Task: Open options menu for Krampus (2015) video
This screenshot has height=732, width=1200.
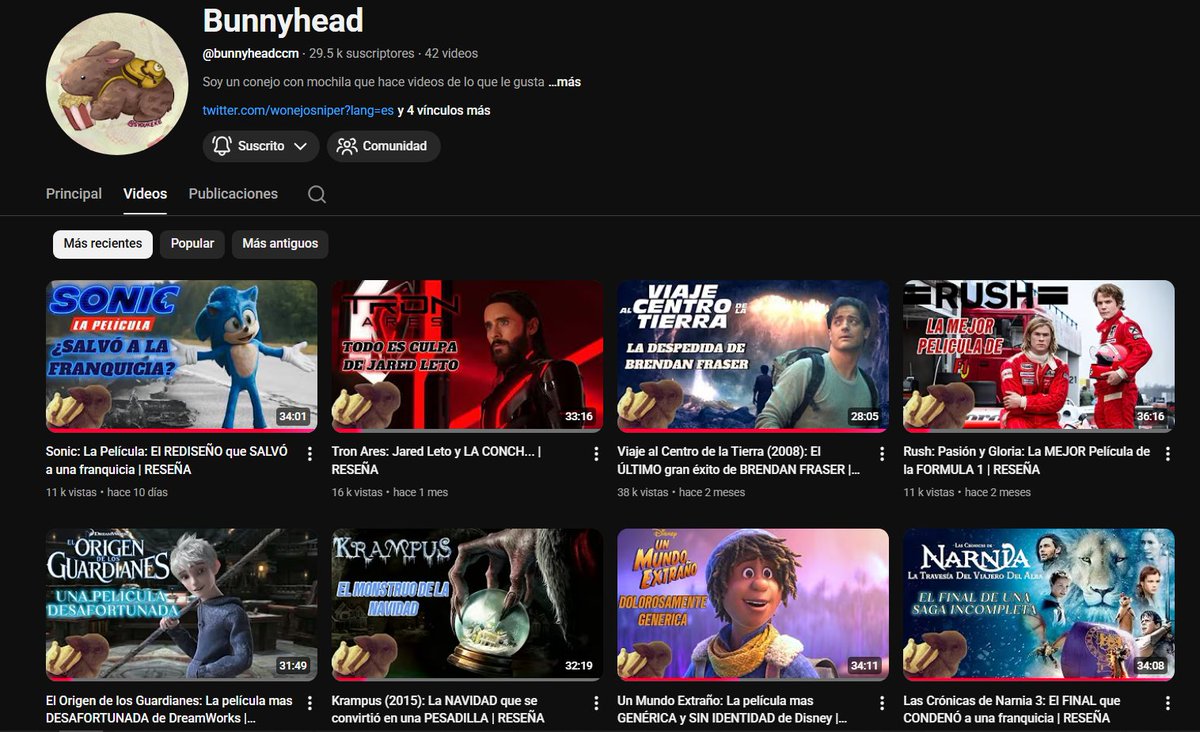Action: 596,703
